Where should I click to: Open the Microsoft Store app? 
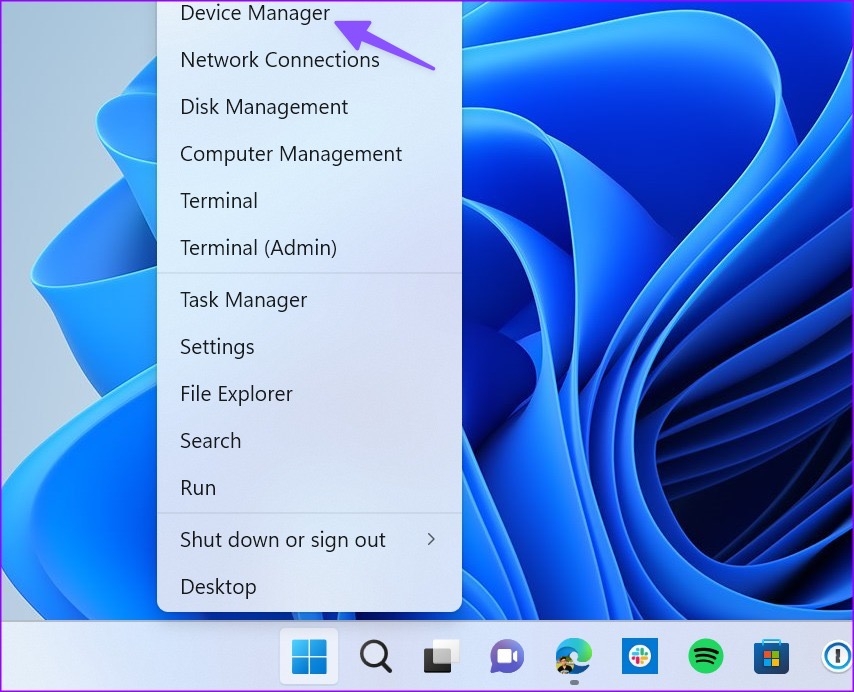(771, 657)
